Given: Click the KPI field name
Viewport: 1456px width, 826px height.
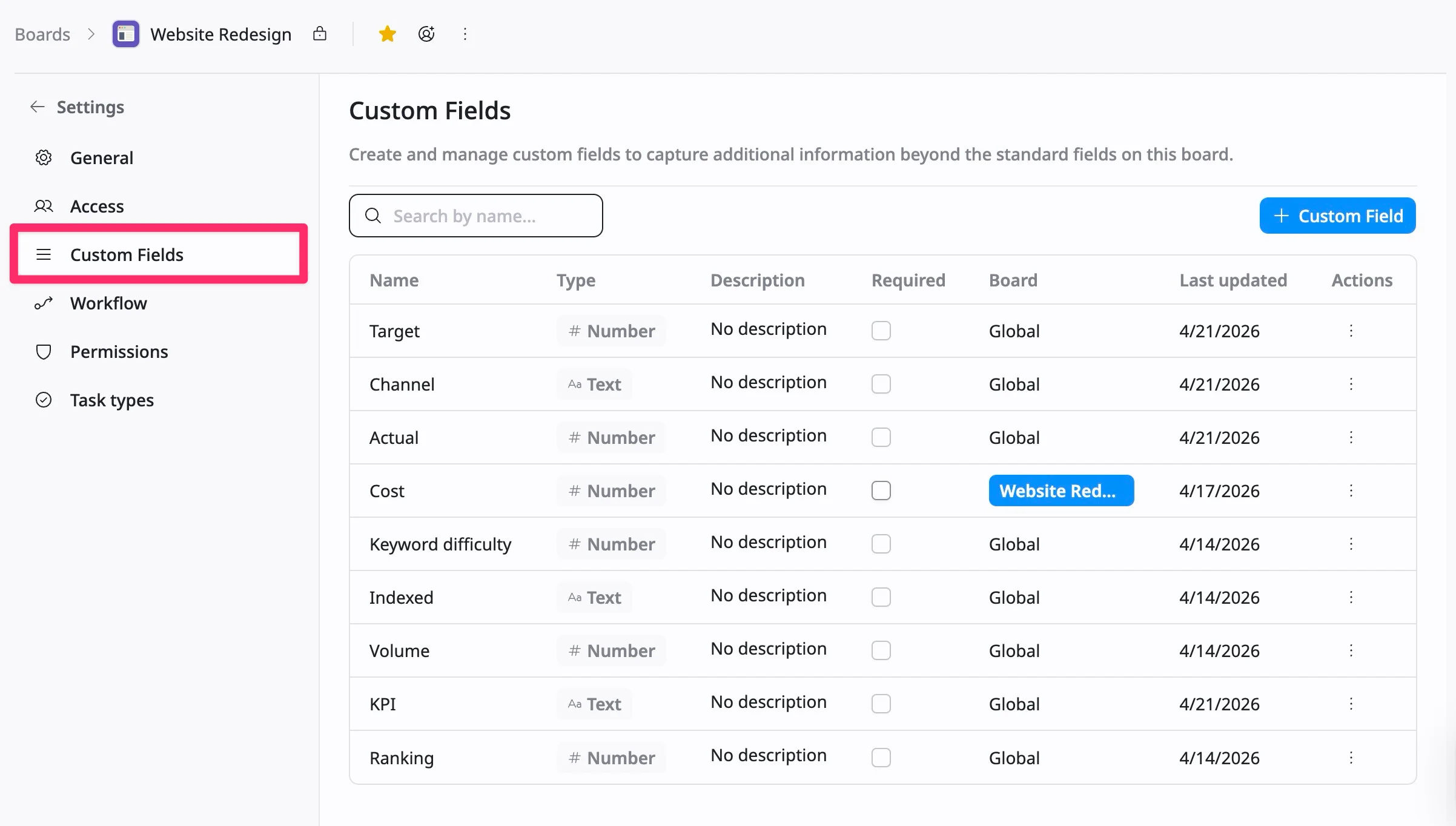Looking at the screenshot, I should coord(382,704).
